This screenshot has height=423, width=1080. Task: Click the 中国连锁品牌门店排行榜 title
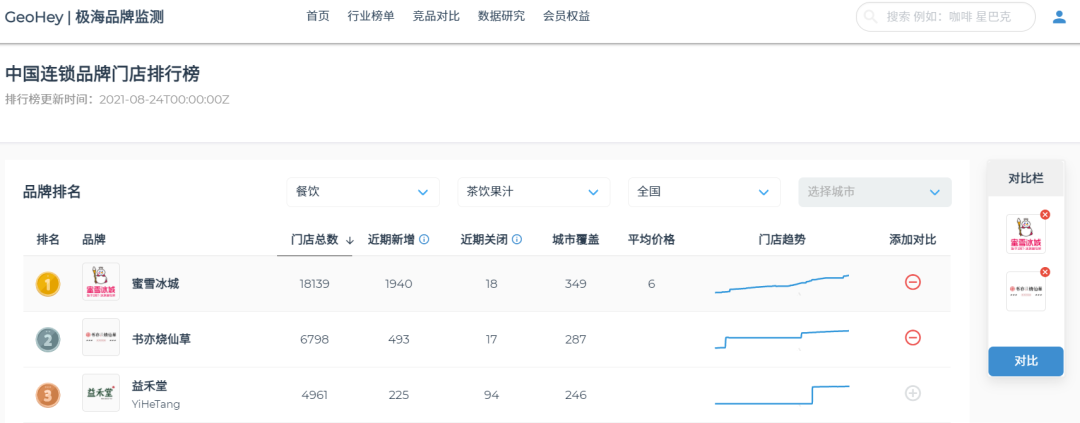coord(103,74)
